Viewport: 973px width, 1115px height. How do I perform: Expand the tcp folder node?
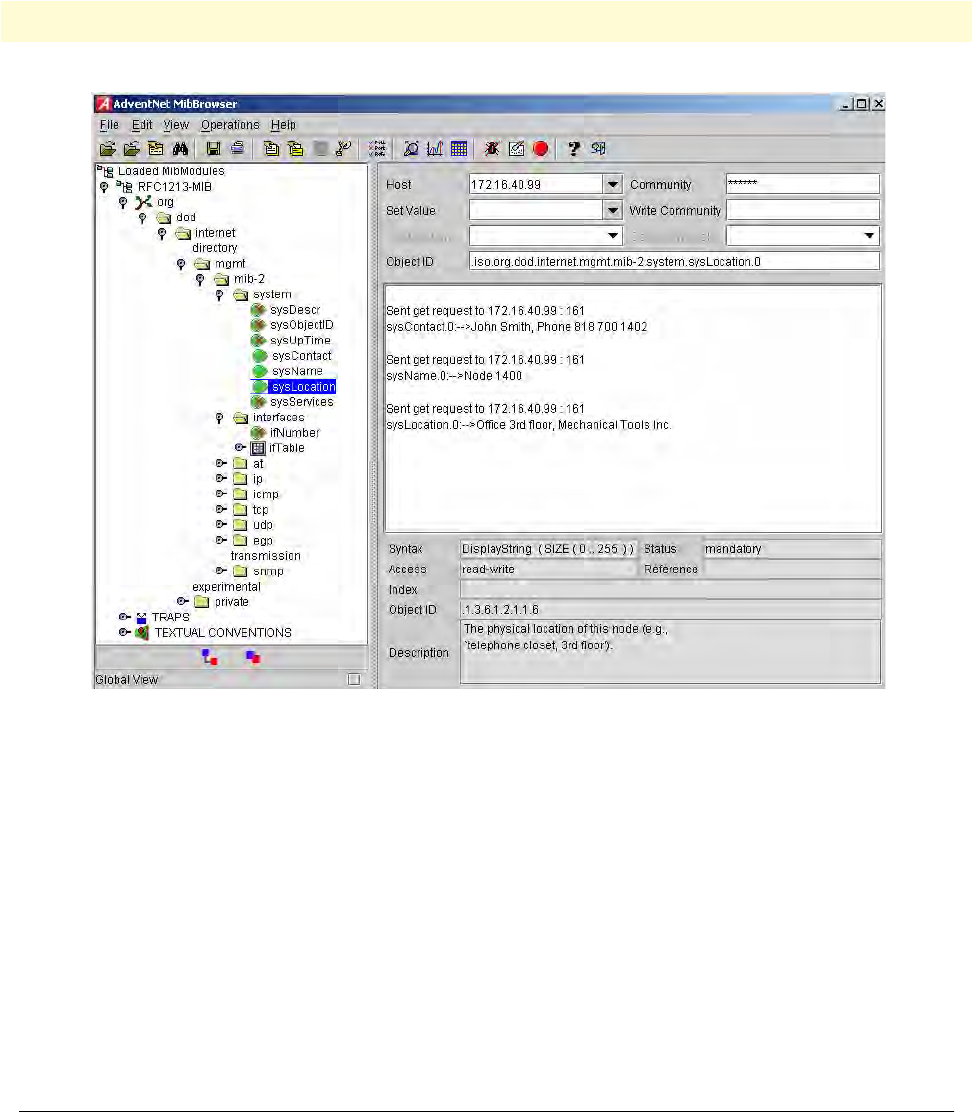tap(221, 509)
